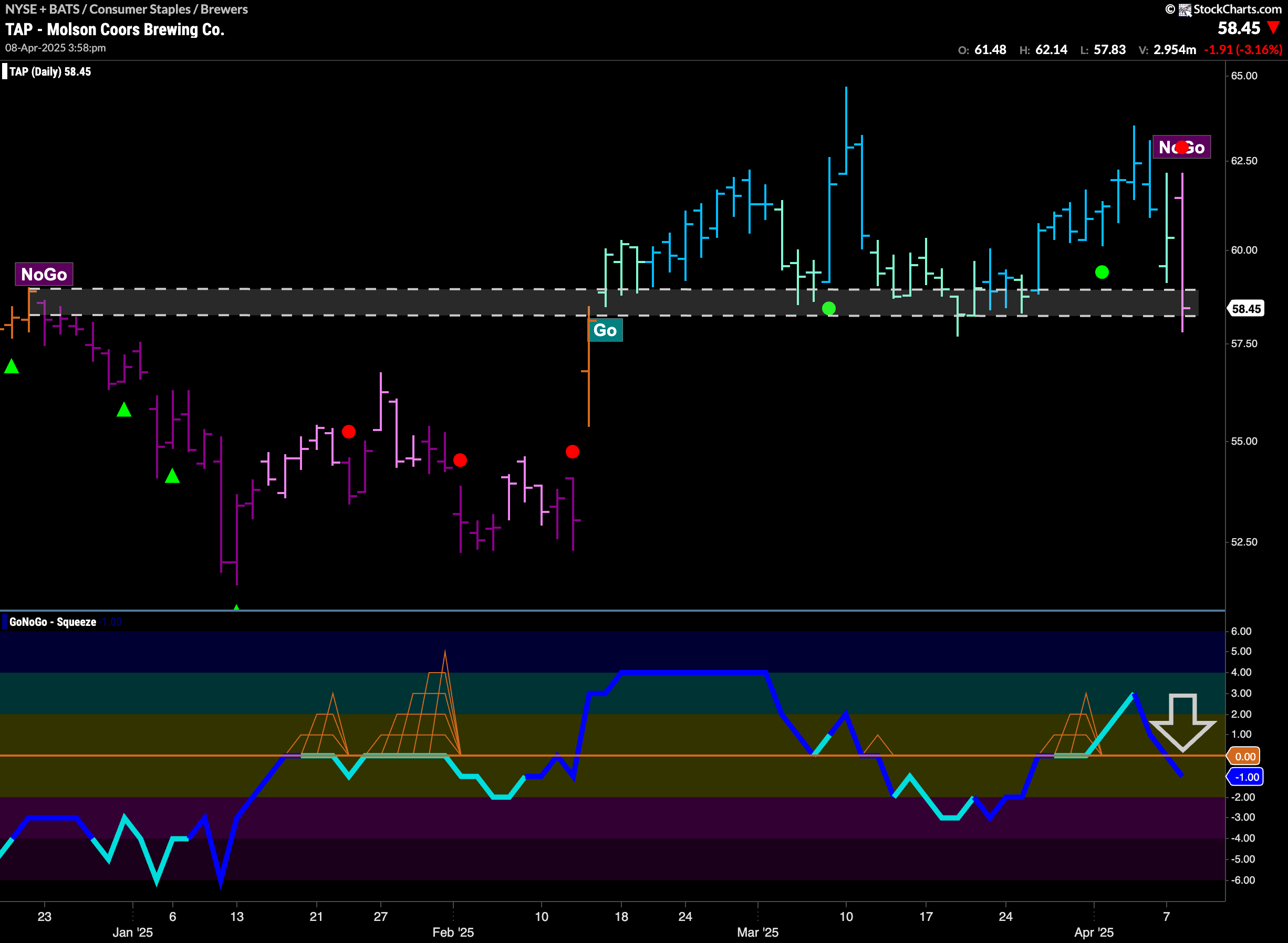Image resolution: width=1288 pixels, height=943 pixels.
Task: Click the Mar '25 date axis label
Action: click(x=757, y=932)
